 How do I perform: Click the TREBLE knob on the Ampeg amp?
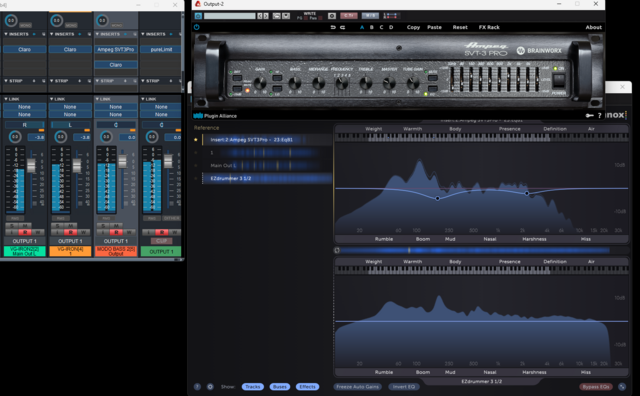click(365, 83)
